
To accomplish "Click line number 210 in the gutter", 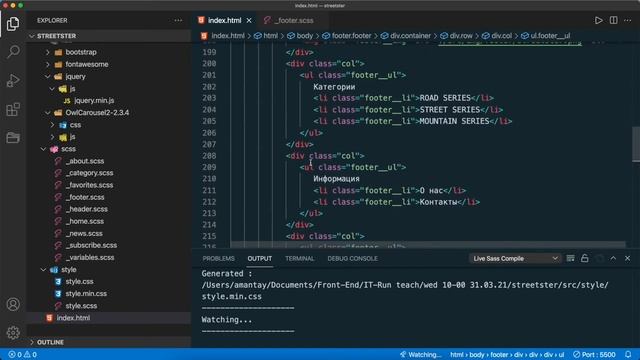I will coord(209,179).
